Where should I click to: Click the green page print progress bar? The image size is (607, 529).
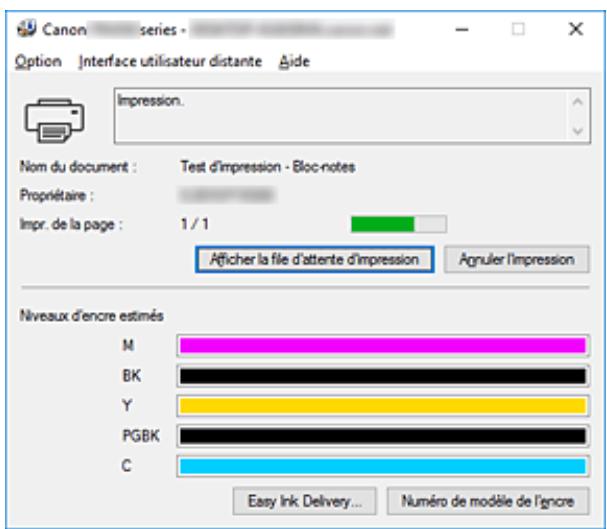(x=399, y=224)
